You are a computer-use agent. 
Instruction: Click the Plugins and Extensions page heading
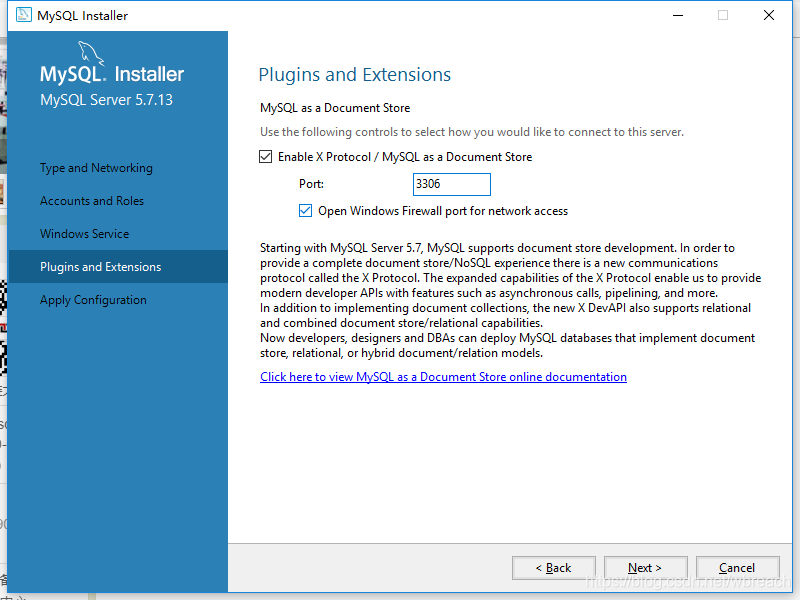click(355, 74)
